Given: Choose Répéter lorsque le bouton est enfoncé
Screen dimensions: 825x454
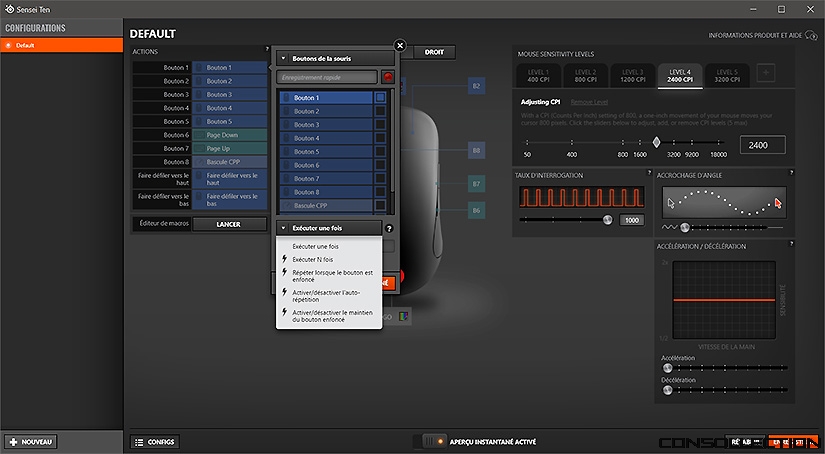Looking at the screenshot, I should (329, 276).
